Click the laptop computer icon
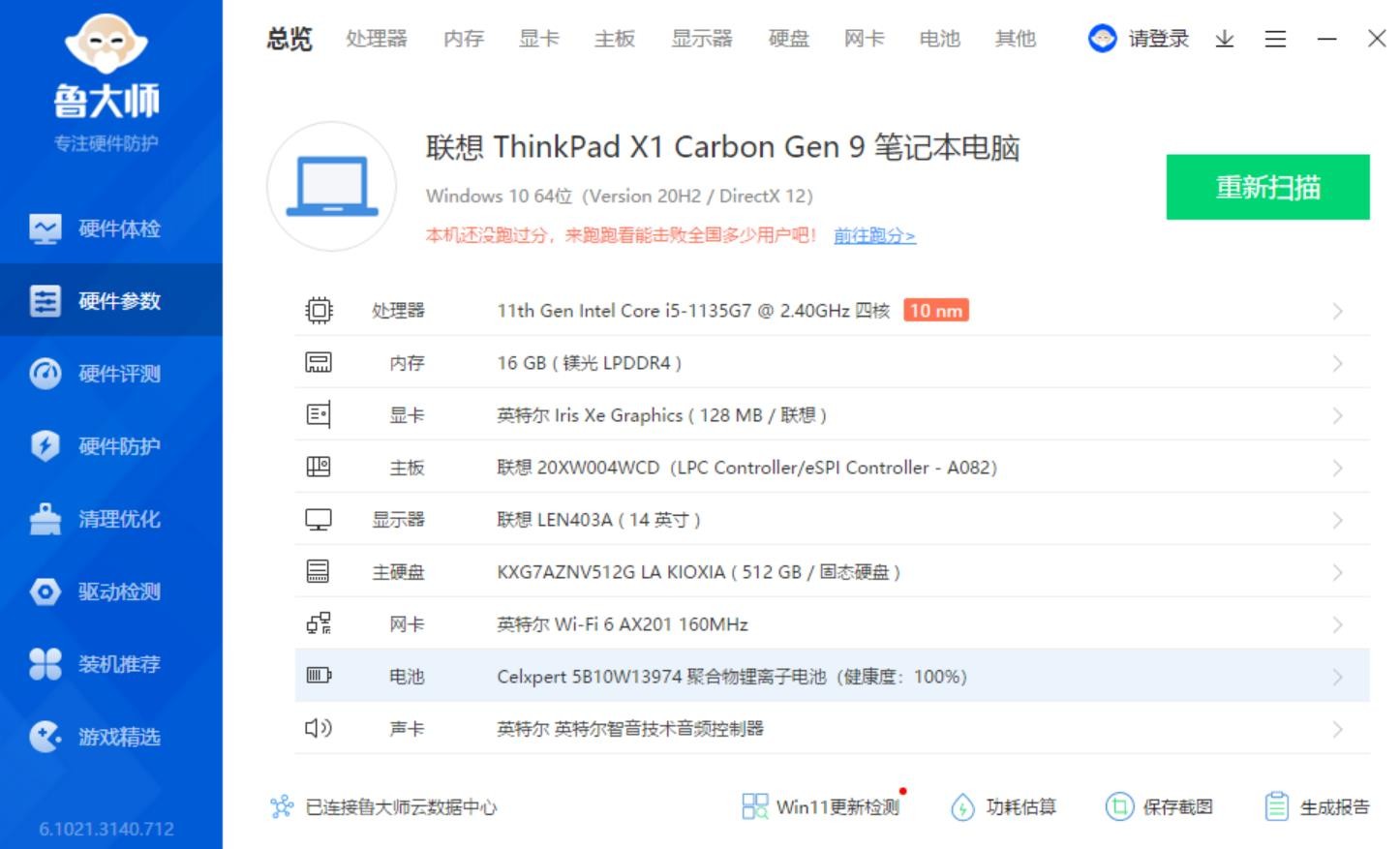The width and height of the screenshot is (1400, 849). pos(331,186)
